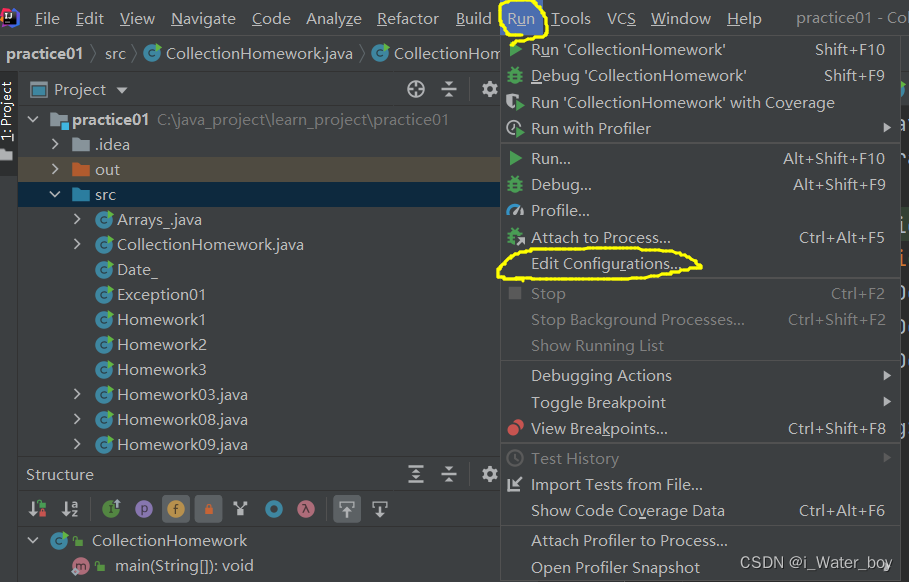Select Edit Configurations... menu entry
Screen dimensions: 909x582
coord(700,264)
